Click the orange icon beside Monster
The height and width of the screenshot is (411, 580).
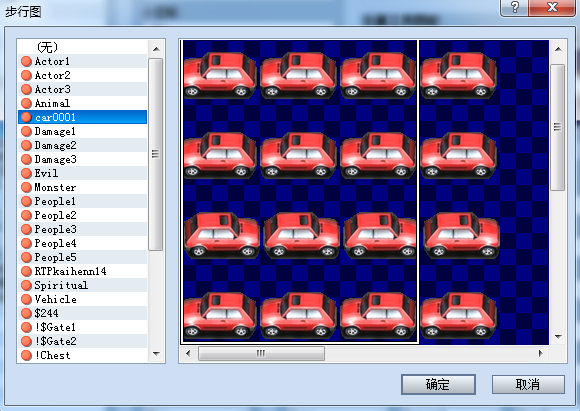click(x=26, y=187)
